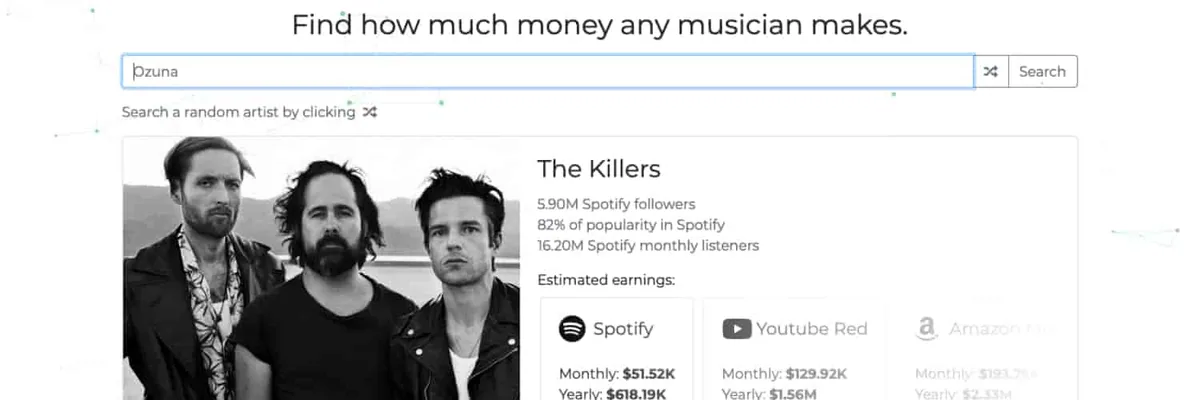Click The Killers artist name heading
This screenshot has width=1200, height=400.
tap(599, 168)
